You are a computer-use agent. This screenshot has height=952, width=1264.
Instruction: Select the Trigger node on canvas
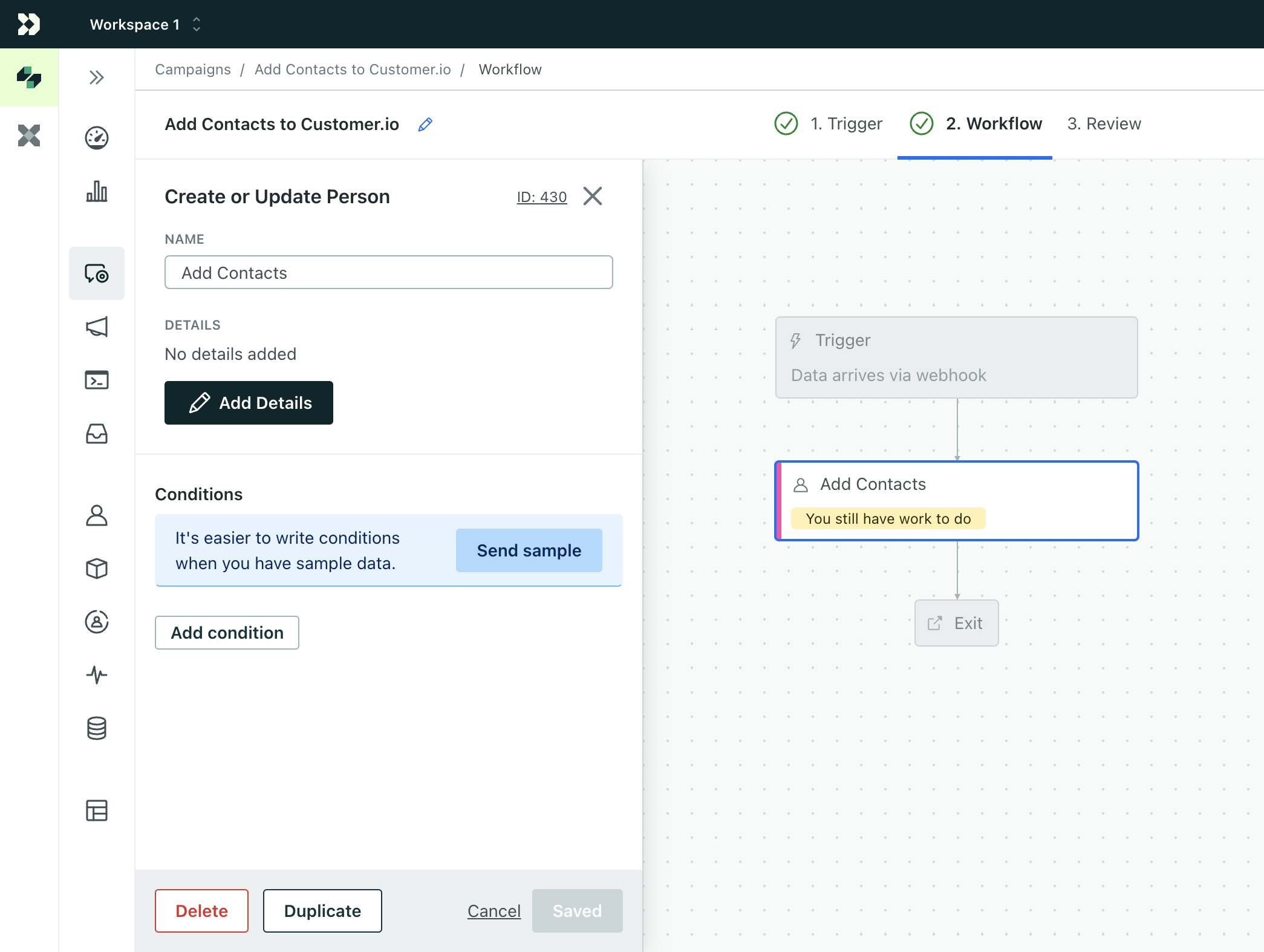tap(957, 357)
